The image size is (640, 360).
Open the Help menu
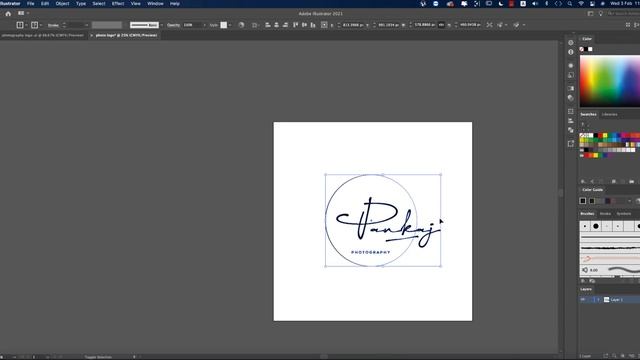(175, 4)
